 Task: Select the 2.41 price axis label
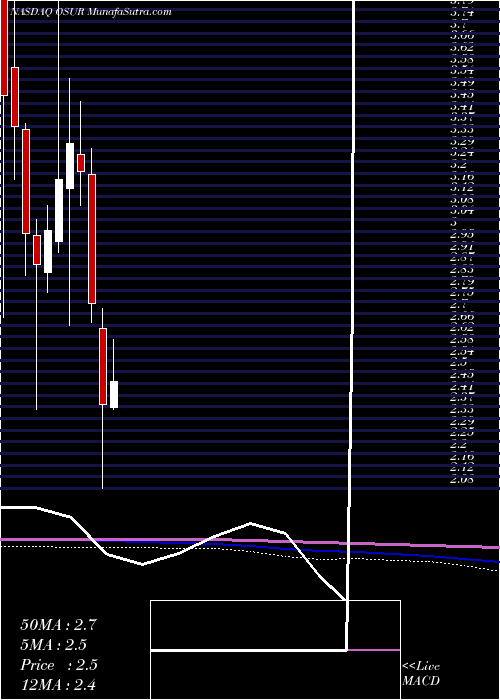pos(462,387)
